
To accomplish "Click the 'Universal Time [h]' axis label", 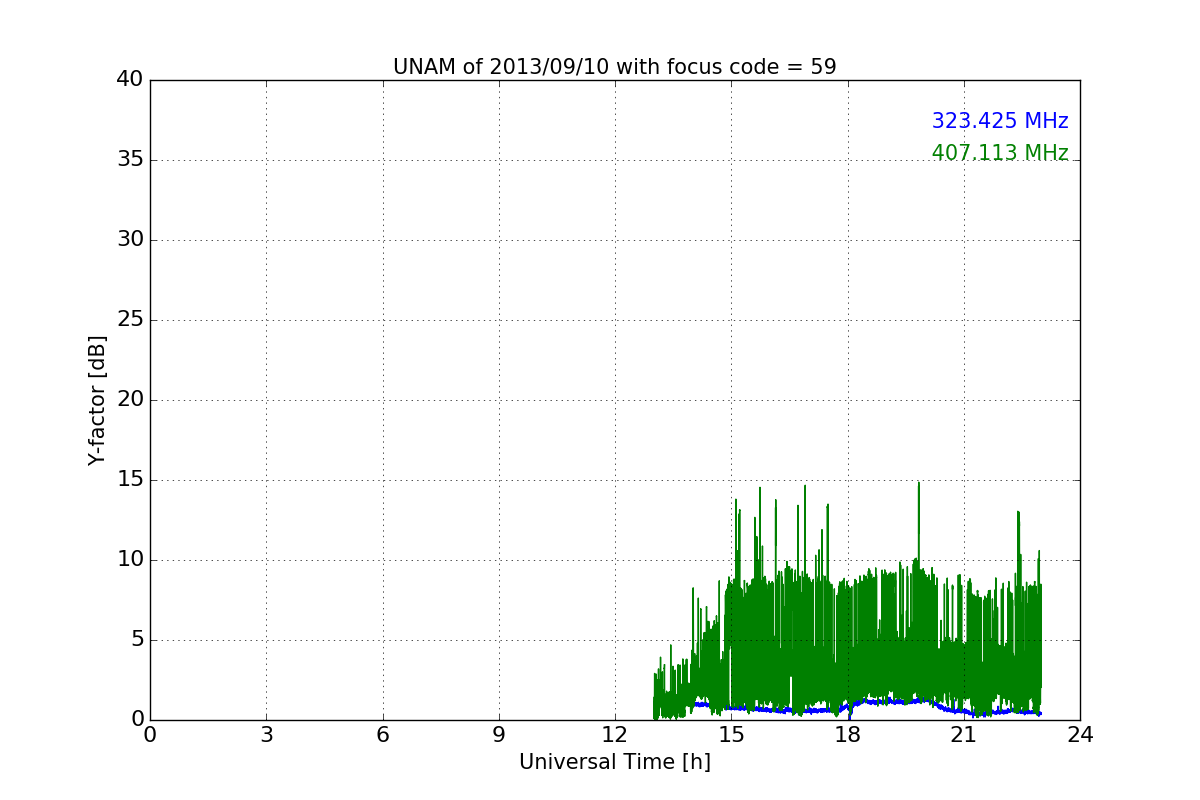I will coord(615,762).
